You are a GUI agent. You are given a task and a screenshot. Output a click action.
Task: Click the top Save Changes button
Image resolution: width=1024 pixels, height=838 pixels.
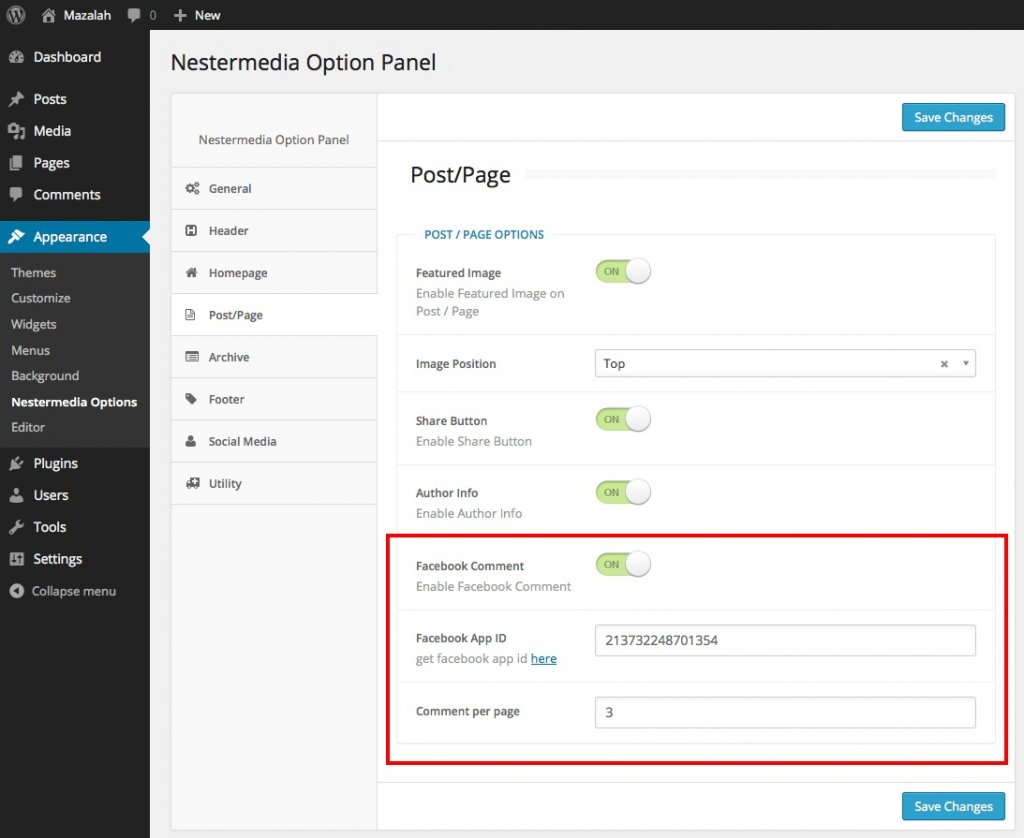[x=953, y=118]
